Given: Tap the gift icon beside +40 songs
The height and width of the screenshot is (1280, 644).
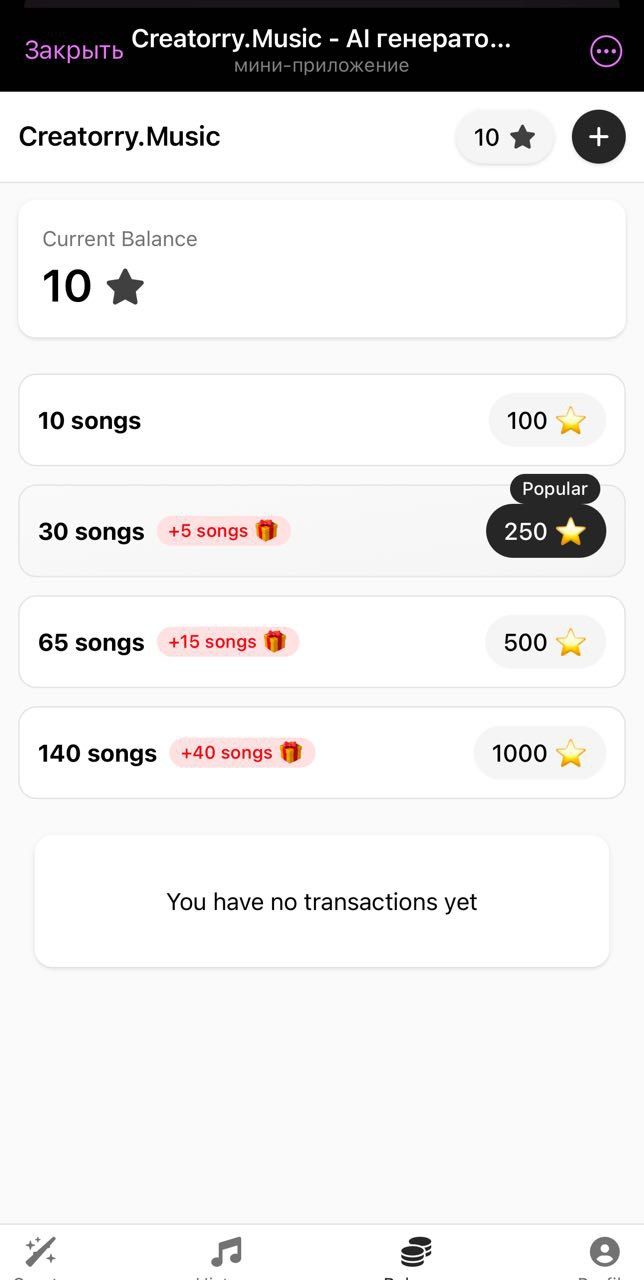Looking at the screenshot, I should [290, 752].
